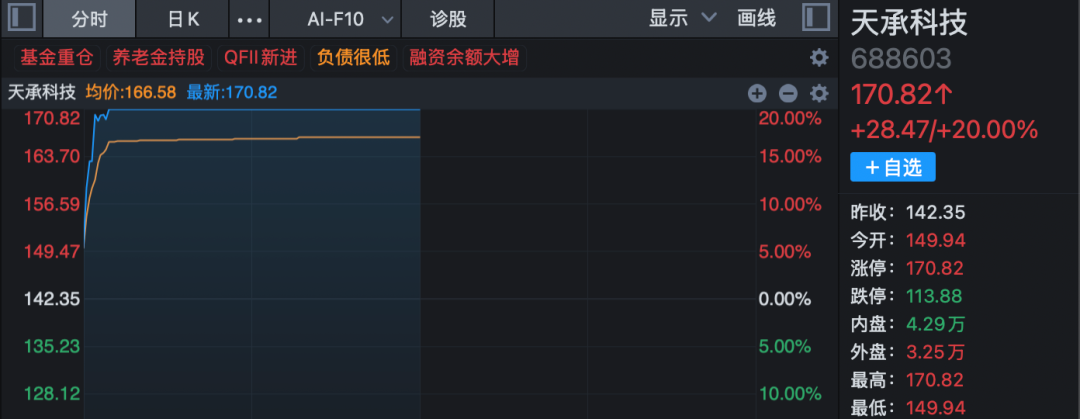Toggle the right sidebar panel icon

[x=816, y=18]
